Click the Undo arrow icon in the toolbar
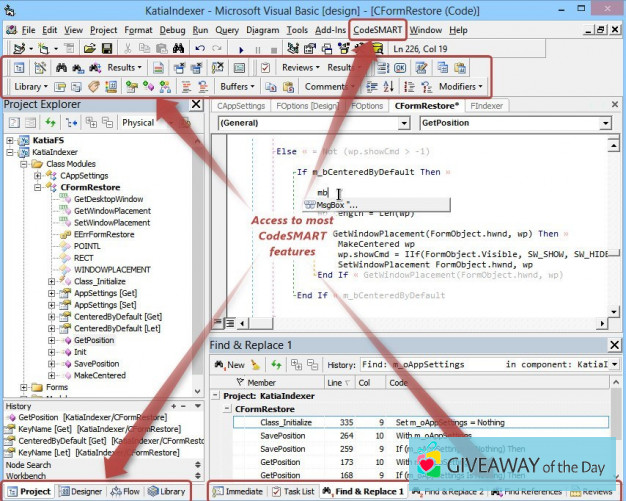This screenshot has height=501, width=626. [x=200, y=48]
